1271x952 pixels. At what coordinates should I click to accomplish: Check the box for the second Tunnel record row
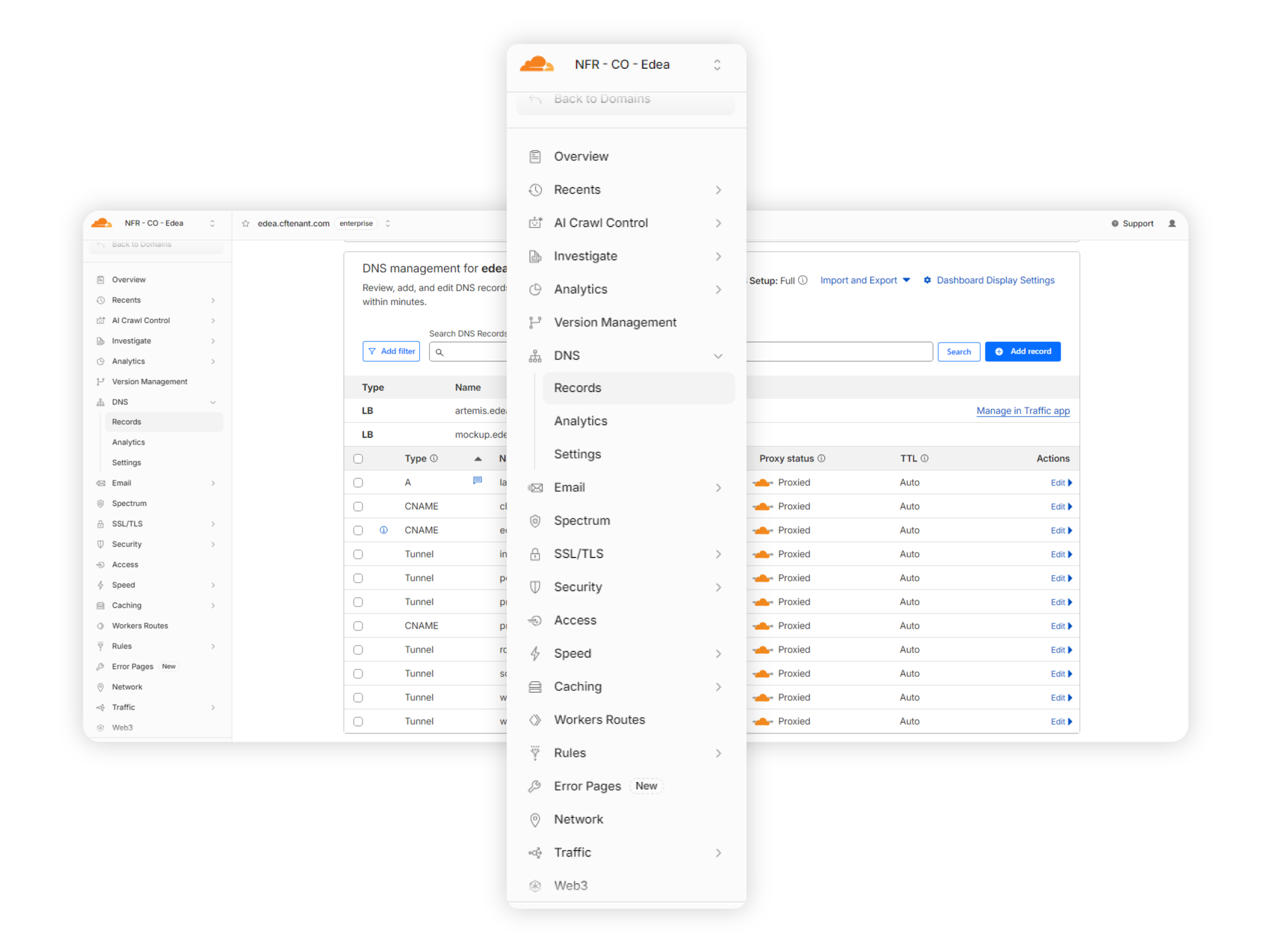358,579
